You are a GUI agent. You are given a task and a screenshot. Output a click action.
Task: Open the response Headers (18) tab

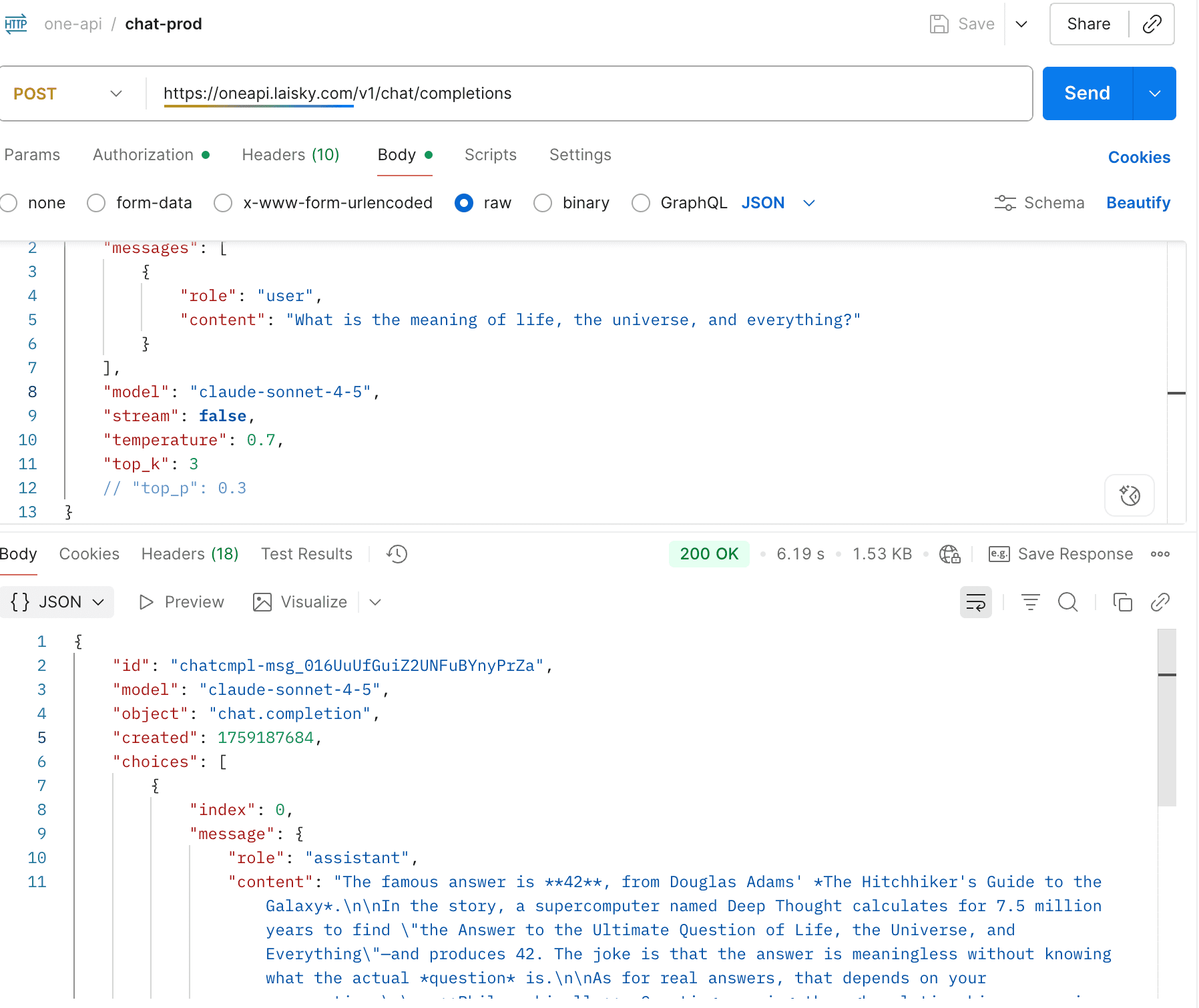click(190, 554)
